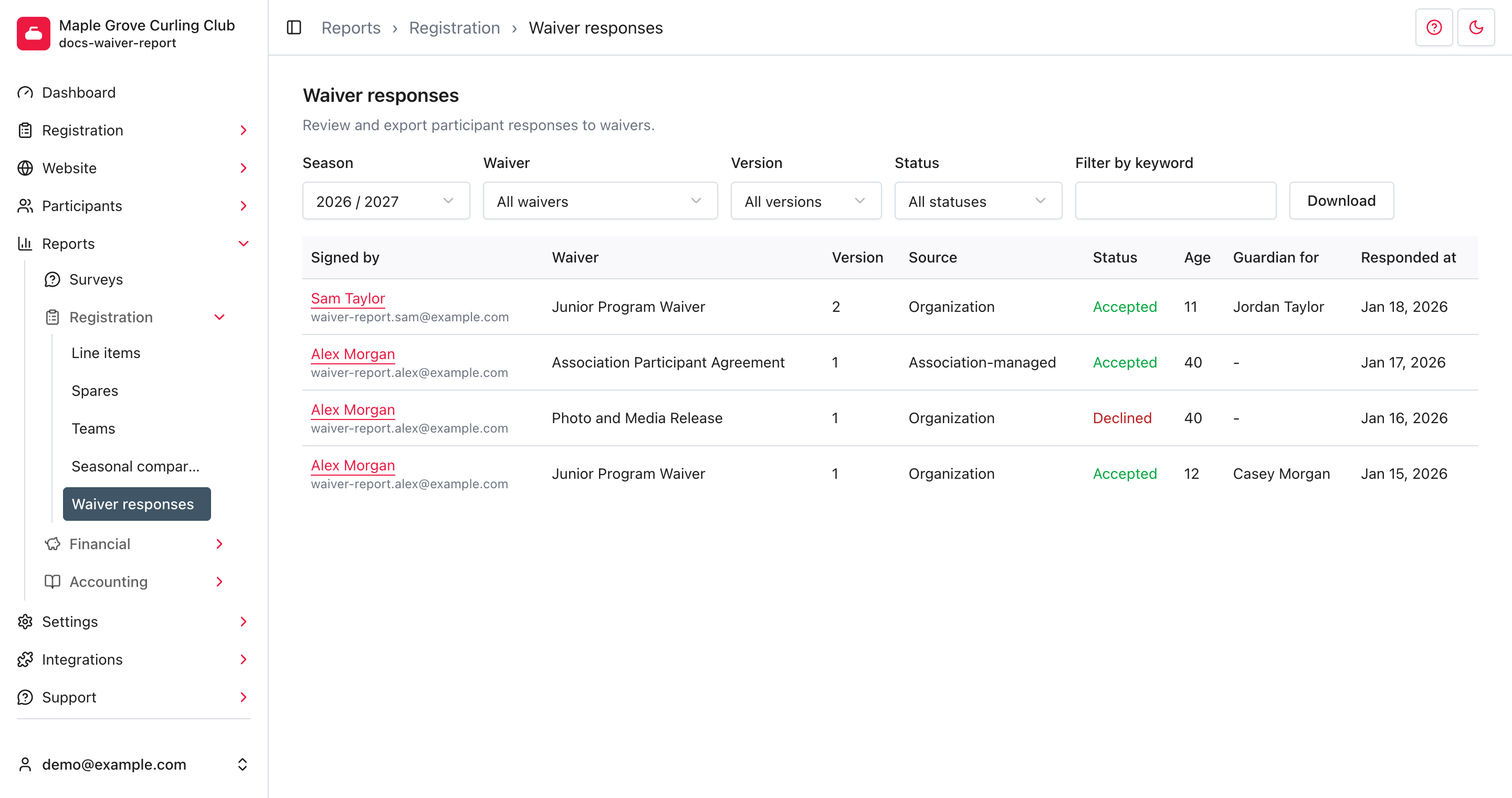
Task: Go to Registration breadcrumb
Action: [x=454, y=28]
